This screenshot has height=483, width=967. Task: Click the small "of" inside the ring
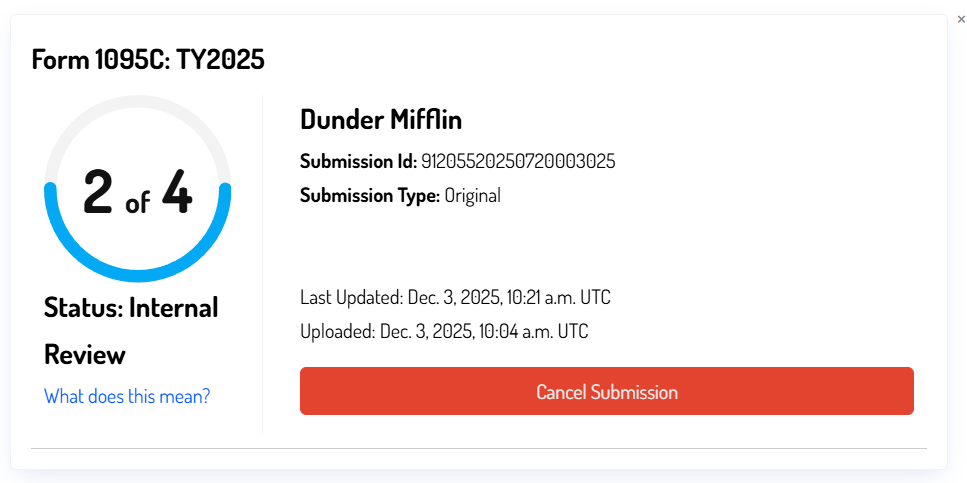pyautogui.click(x=138, y=203)
